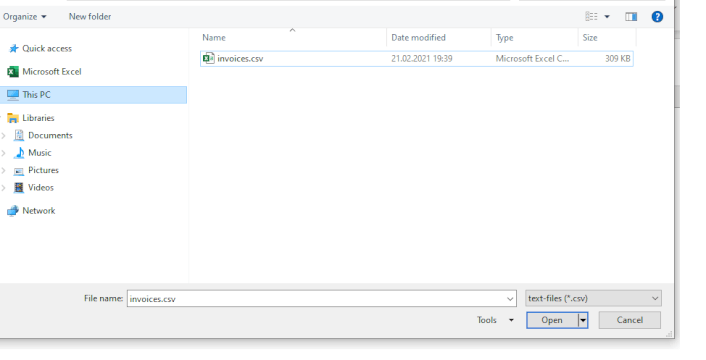Open the file type filter dropdown
This screenshot has width=706, height=360.
[x=593, y=298]
